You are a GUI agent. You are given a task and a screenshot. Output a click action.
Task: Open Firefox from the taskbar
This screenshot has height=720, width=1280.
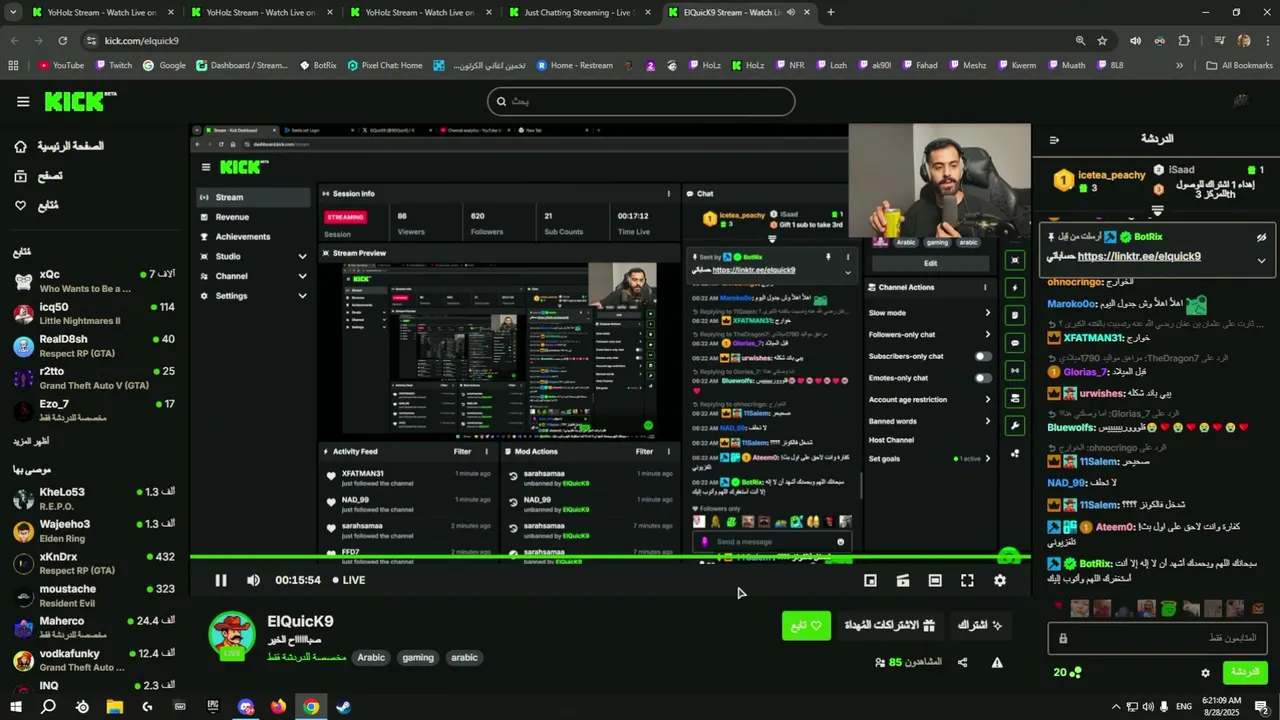point(278,707)
